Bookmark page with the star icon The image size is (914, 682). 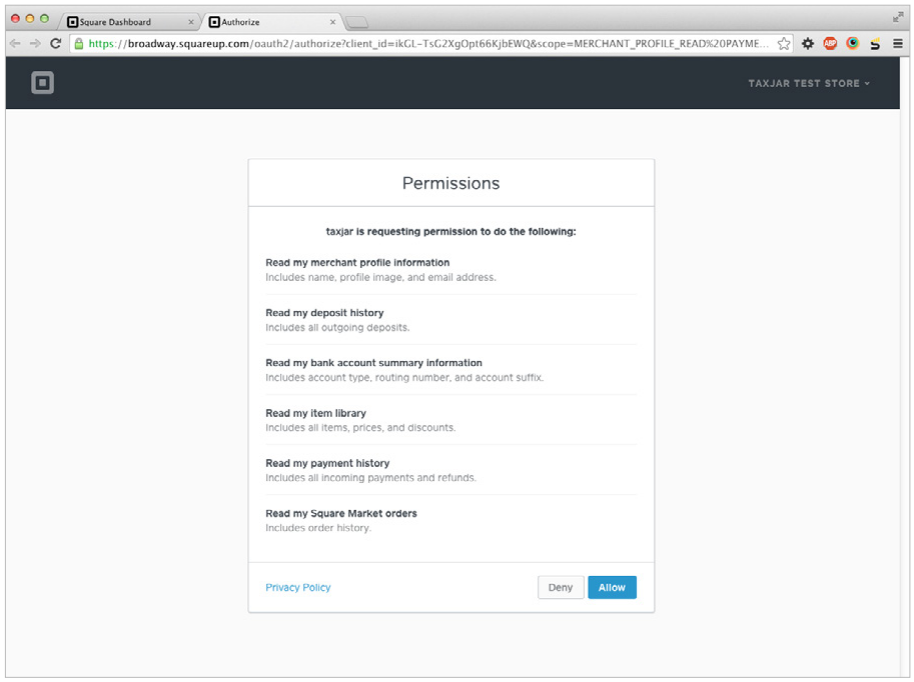point(784,44)
